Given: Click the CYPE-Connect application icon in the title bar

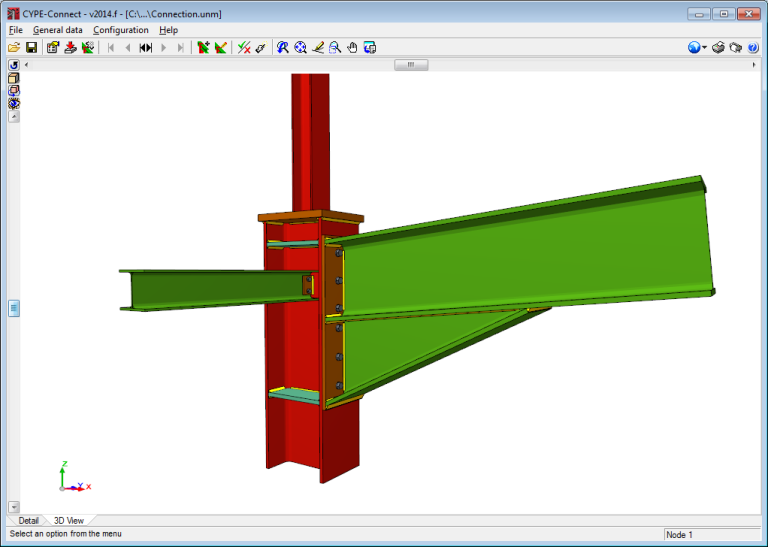Looking at the screenshot, I should coord(13,14).
